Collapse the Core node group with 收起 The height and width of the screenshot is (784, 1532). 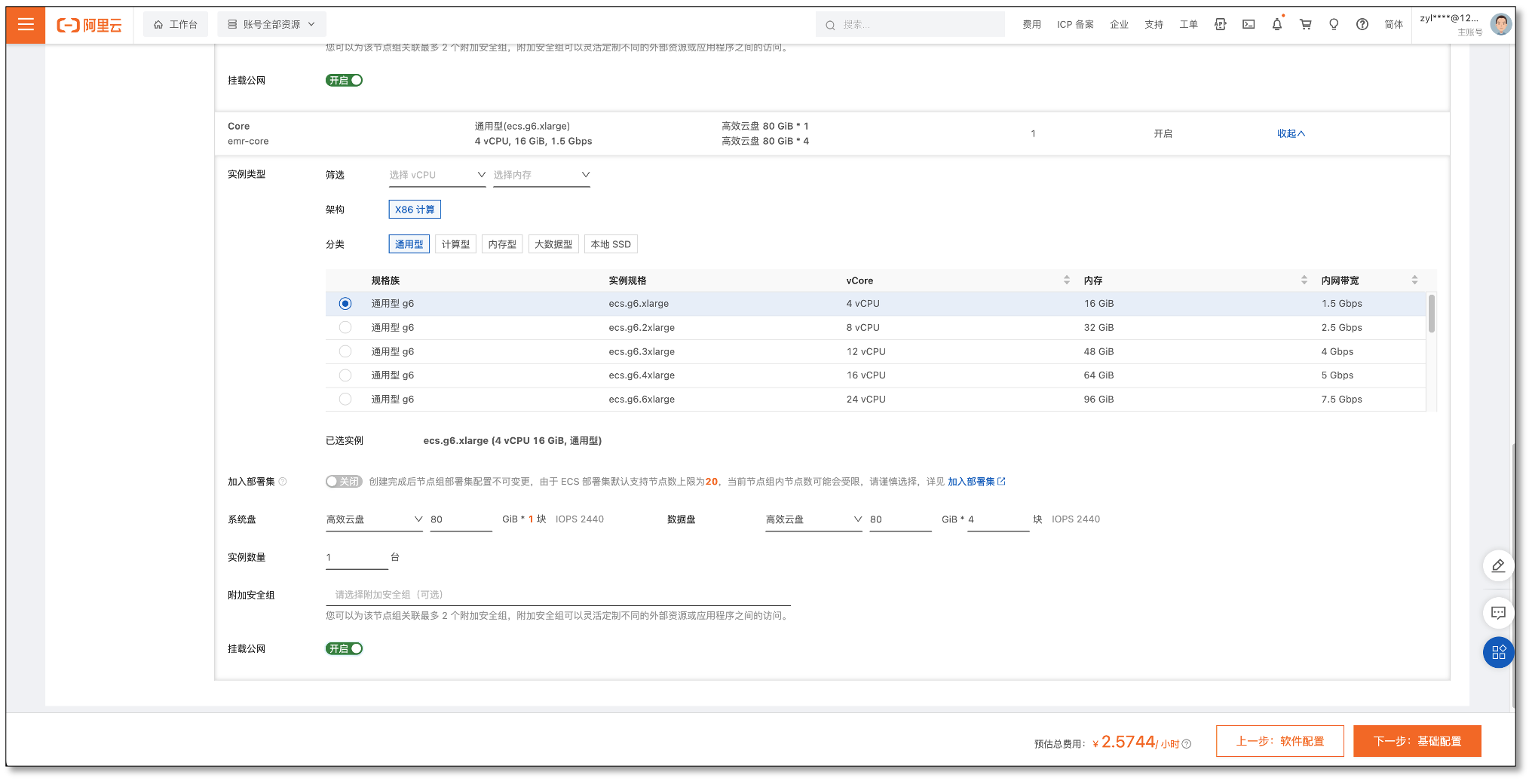(1291, 133)
